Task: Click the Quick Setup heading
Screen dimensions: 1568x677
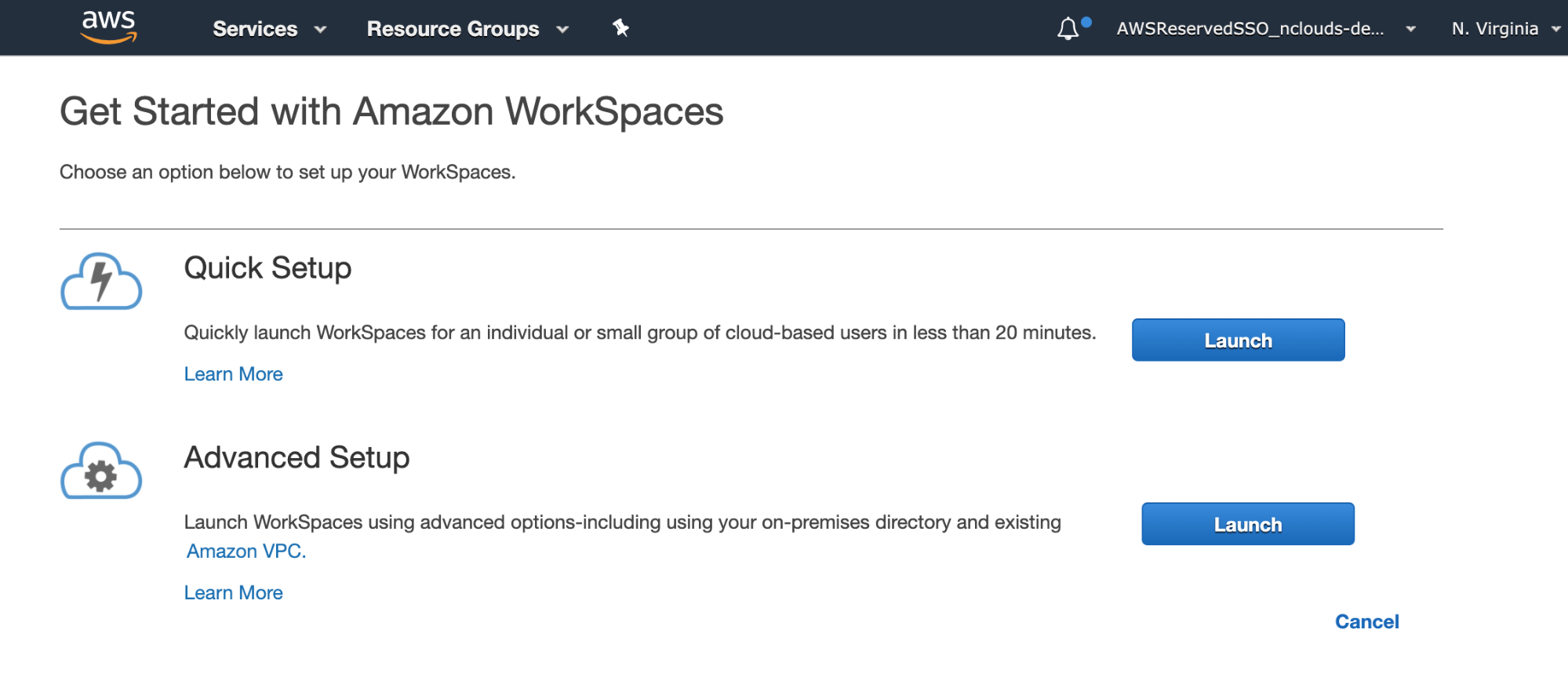Action: click(267, 268)
